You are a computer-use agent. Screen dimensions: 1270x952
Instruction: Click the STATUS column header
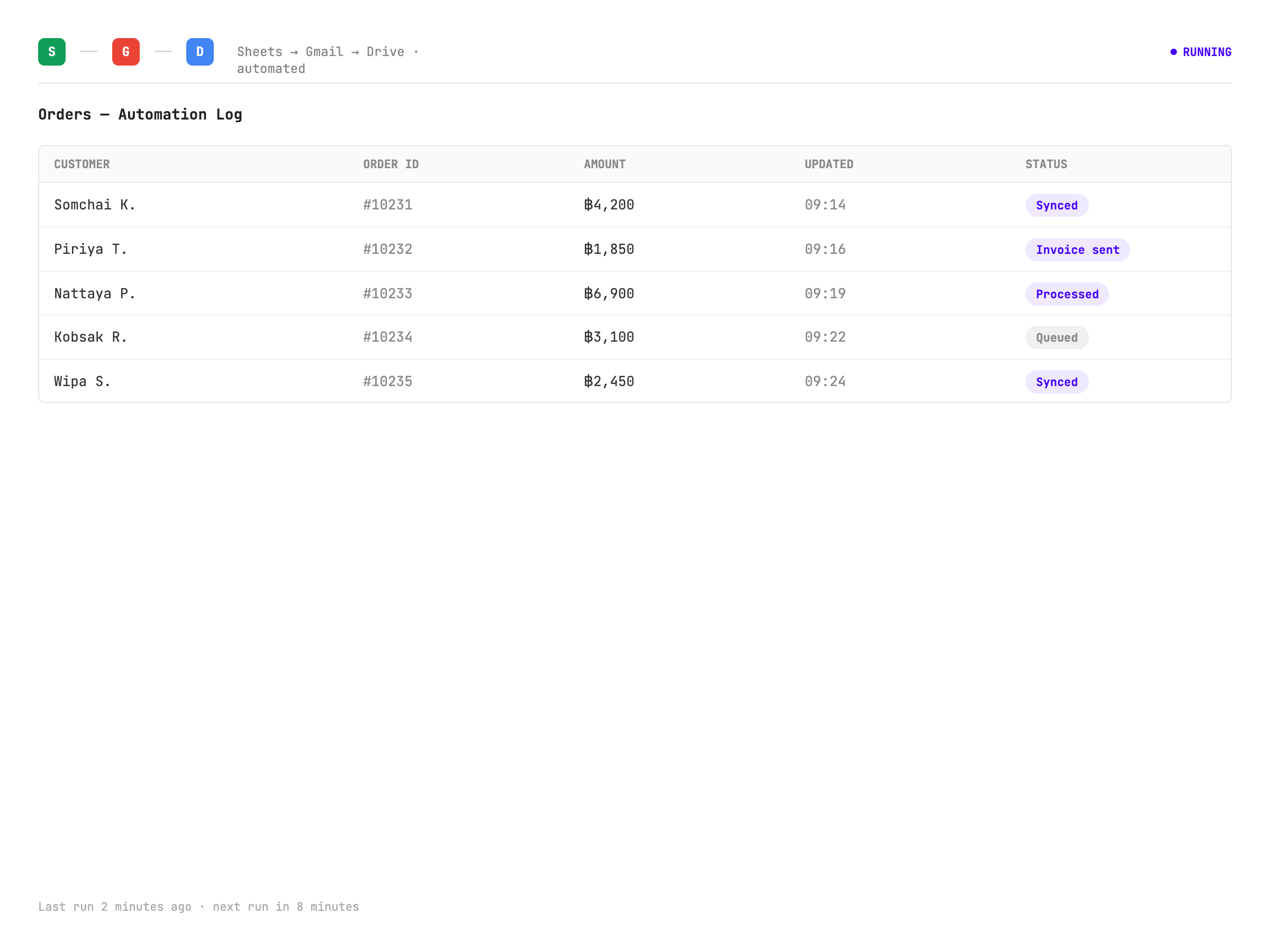click(x=1046, y=164)
